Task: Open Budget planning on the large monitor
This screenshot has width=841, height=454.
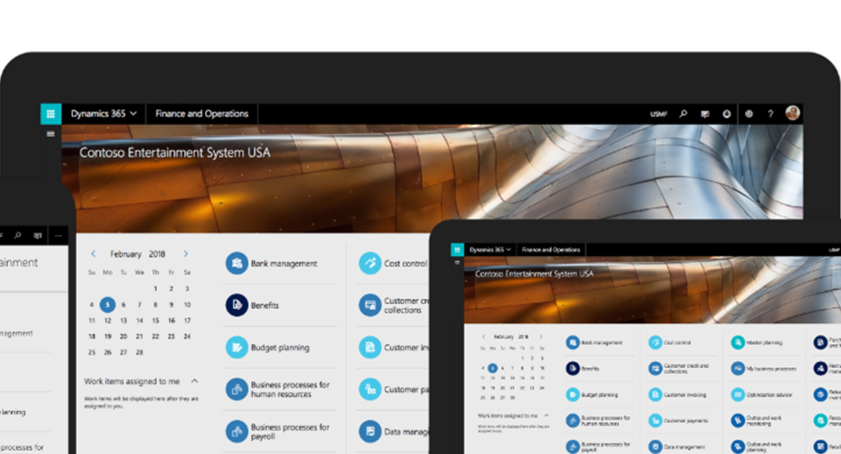Action: [280, 348]
